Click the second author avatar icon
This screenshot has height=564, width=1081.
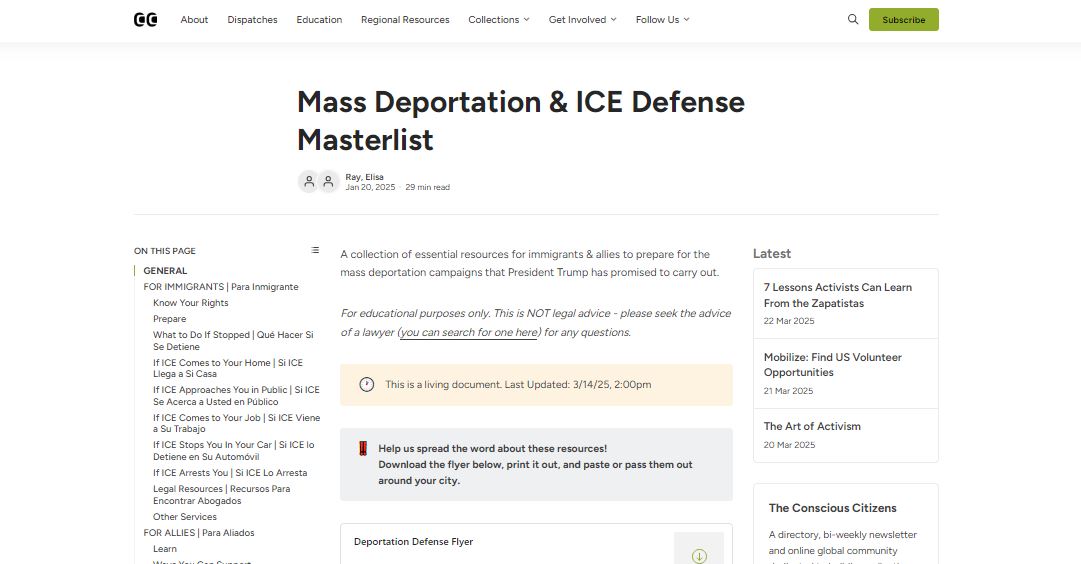328,182
